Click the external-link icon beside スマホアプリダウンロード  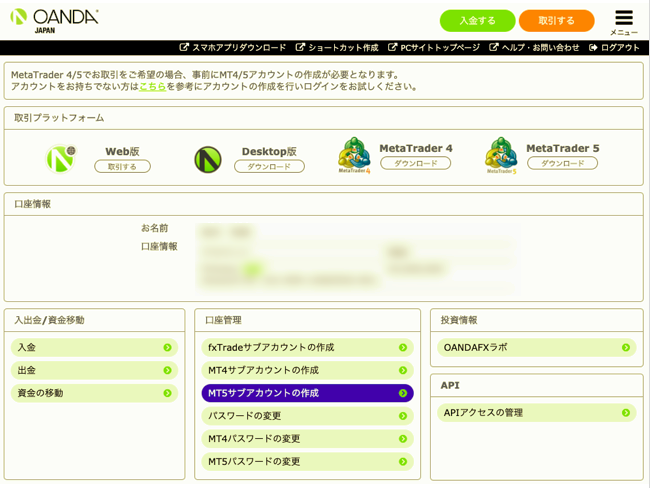coord(184,47)
